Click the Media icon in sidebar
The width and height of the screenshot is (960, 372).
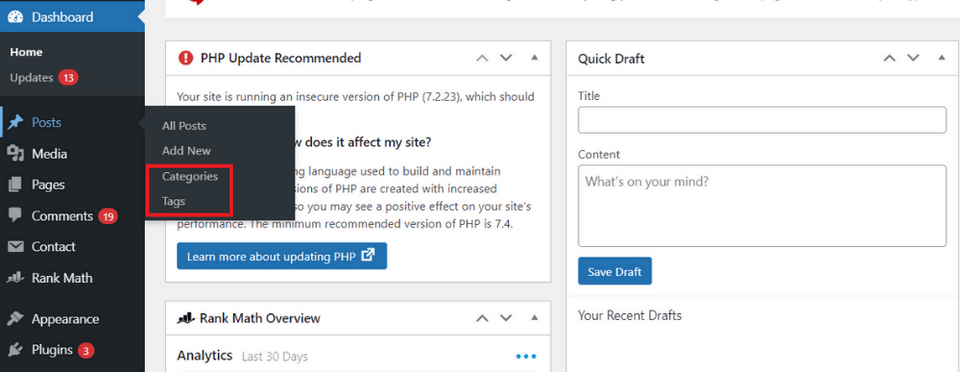point(15,154)
